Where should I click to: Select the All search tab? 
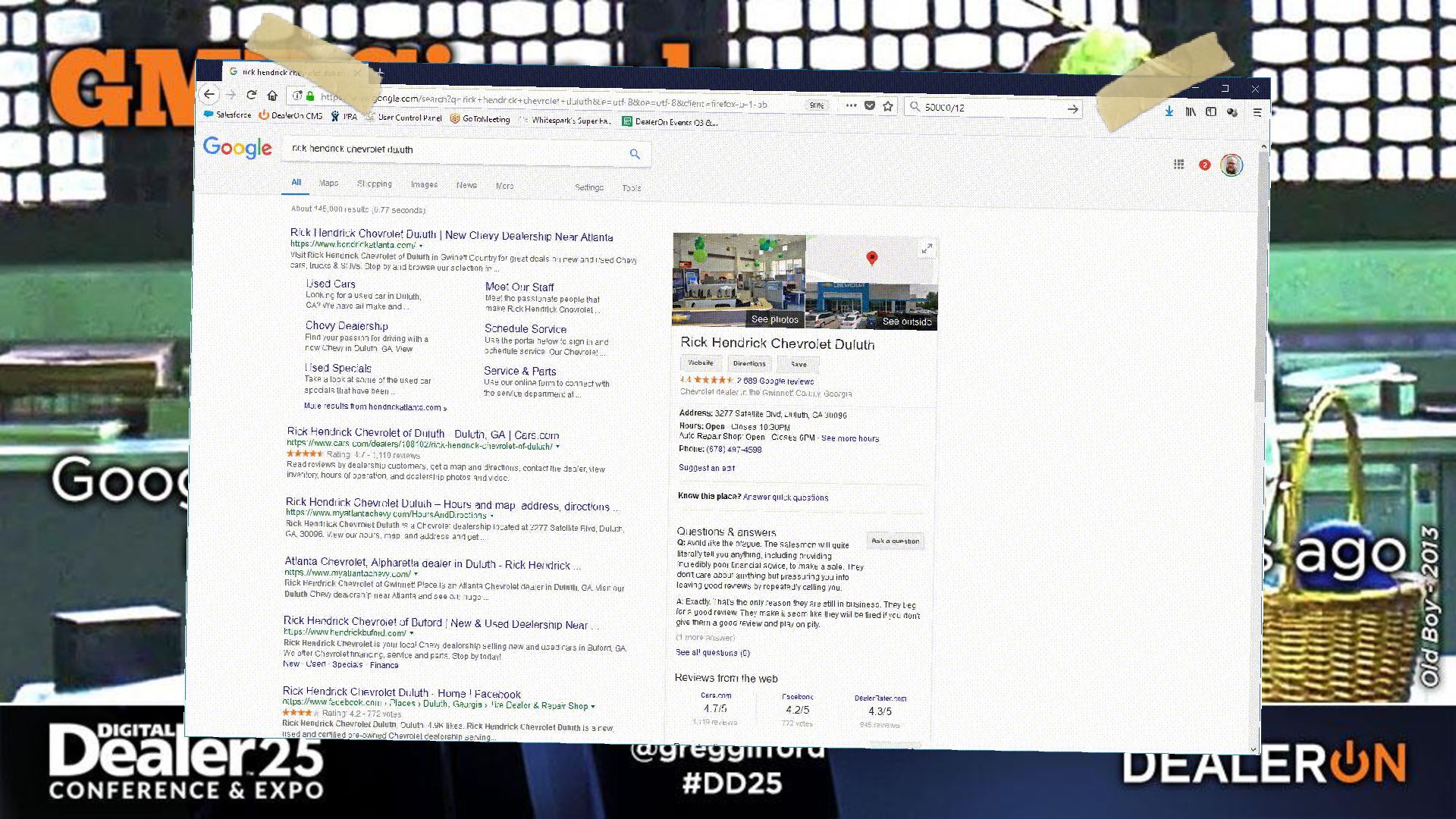[297, 182]
